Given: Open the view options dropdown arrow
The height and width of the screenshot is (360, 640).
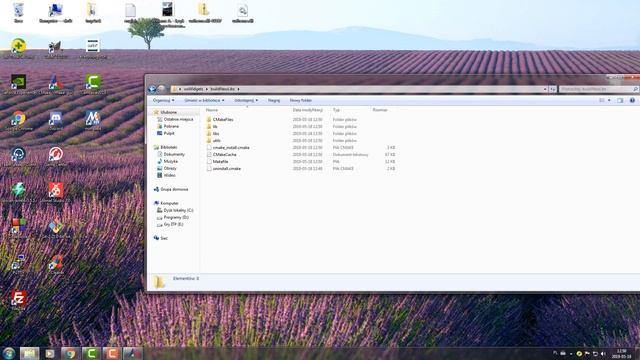Looking at the screenshot, I should point(609,100).
